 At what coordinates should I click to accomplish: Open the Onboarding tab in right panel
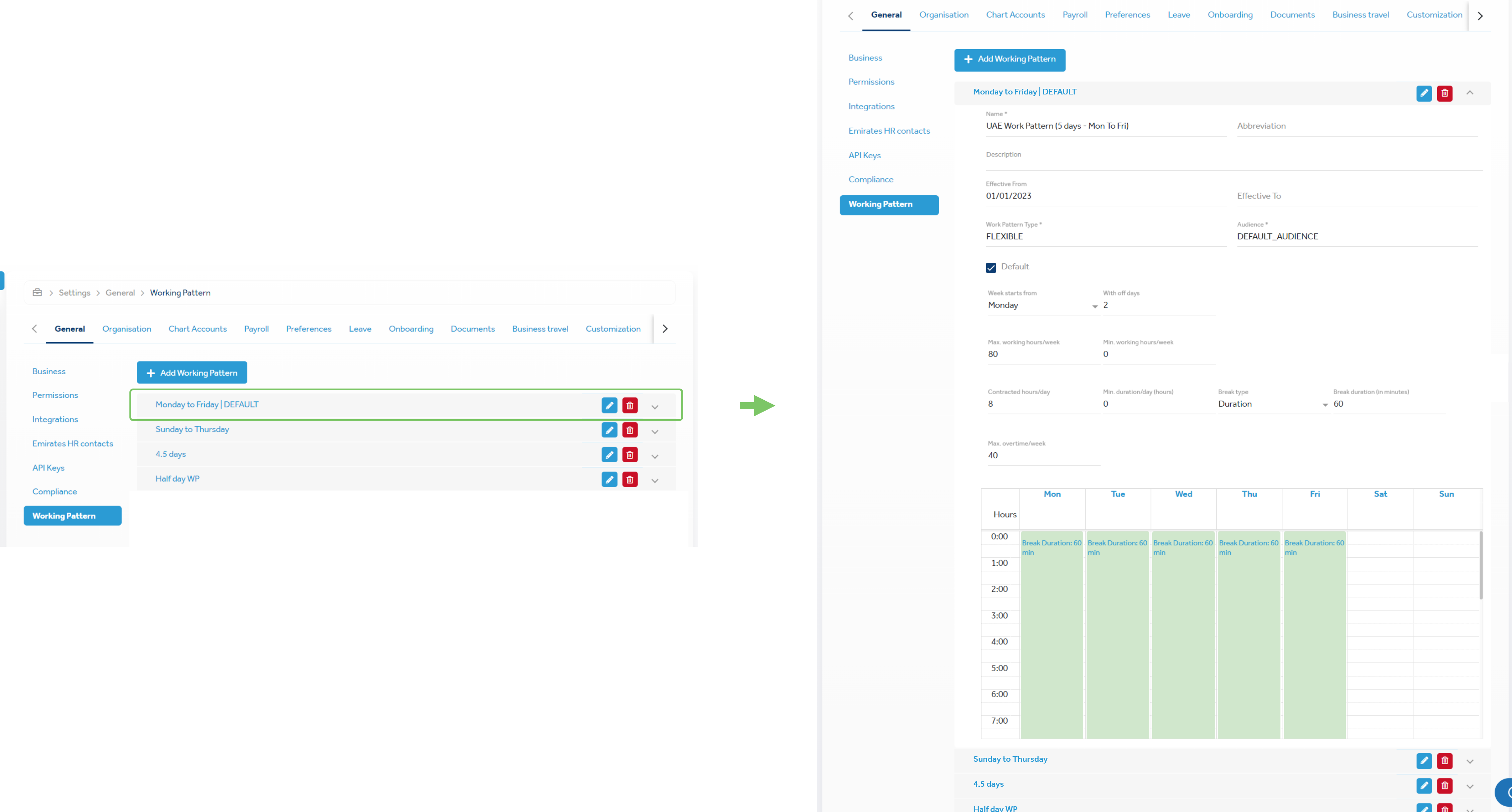tap(1230, 15)
